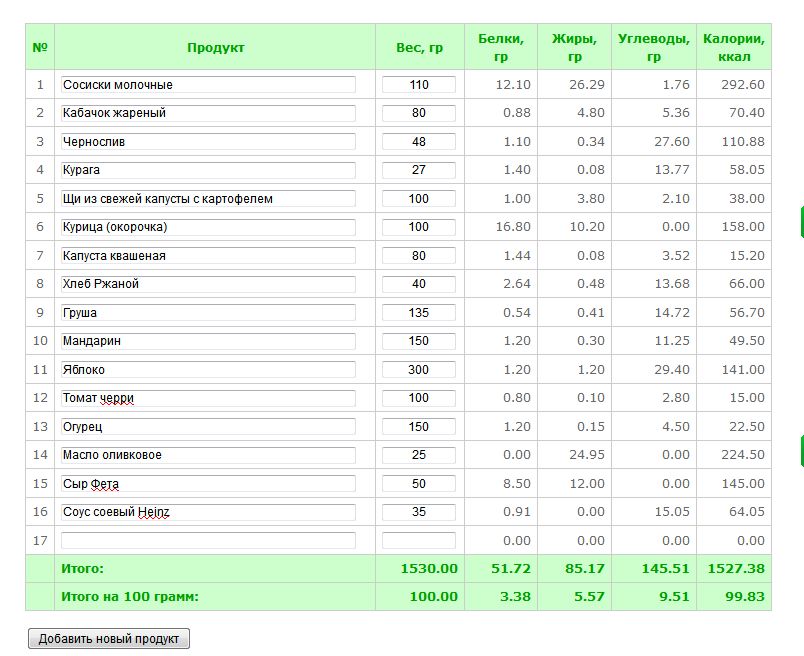Image resolution: width=804 pixels, height=656 pixels.
Task: Click the 'Щи из свежей капусты с картофелем' field
Action: pos(208,198)
